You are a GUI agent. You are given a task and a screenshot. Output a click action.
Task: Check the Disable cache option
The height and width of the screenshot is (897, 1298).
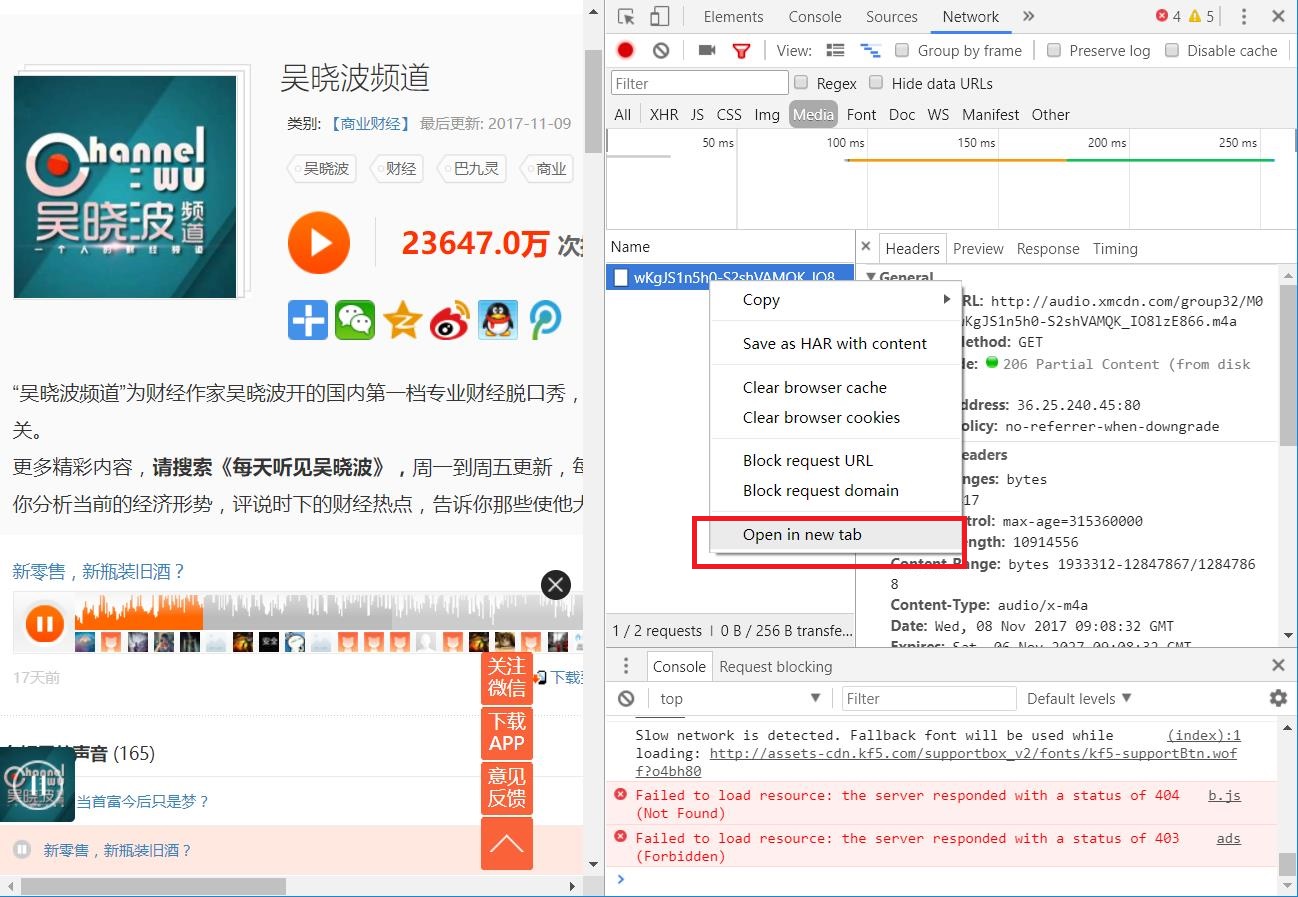pyautogui.click(x=1172, y=50)
